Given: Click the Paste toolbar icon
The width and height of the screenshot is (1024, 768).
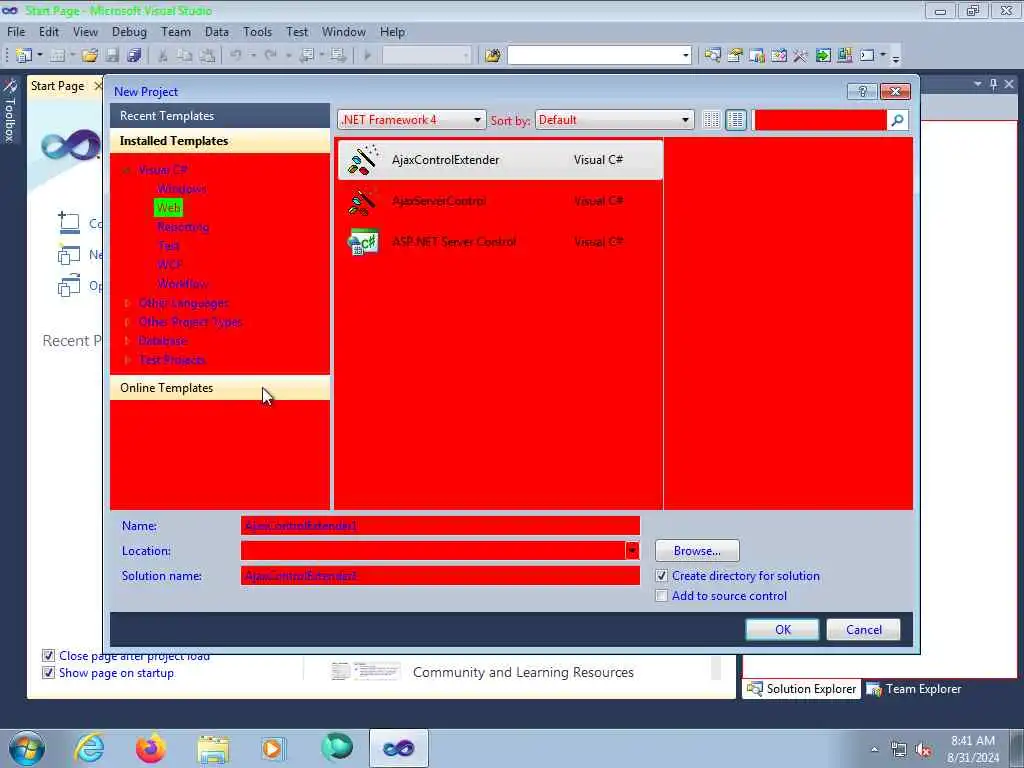Looking at the screenshot, I should 207,56.
